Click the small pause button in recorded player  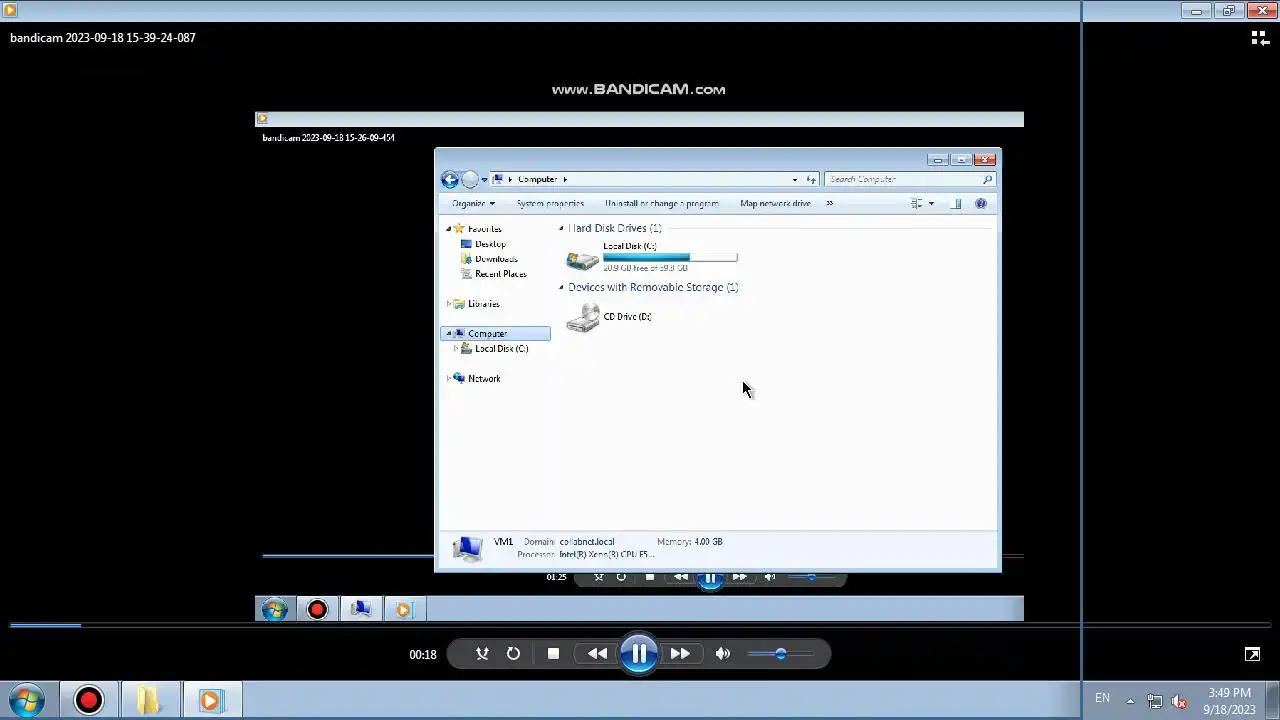point(710,578)
